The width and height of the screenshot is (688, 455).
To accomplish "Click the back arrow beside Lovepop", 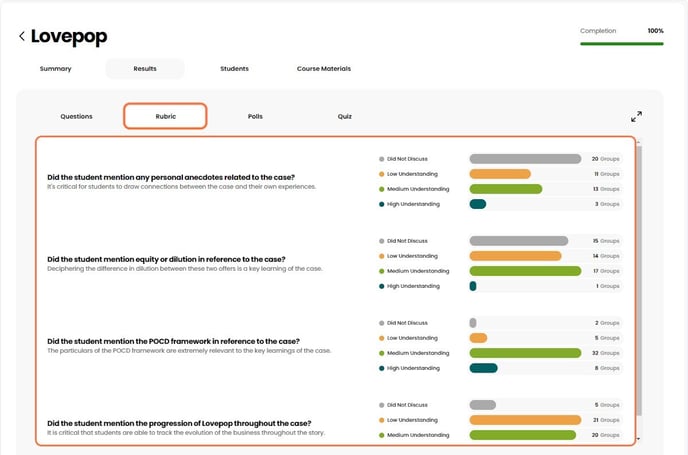I will click(22, 37).
